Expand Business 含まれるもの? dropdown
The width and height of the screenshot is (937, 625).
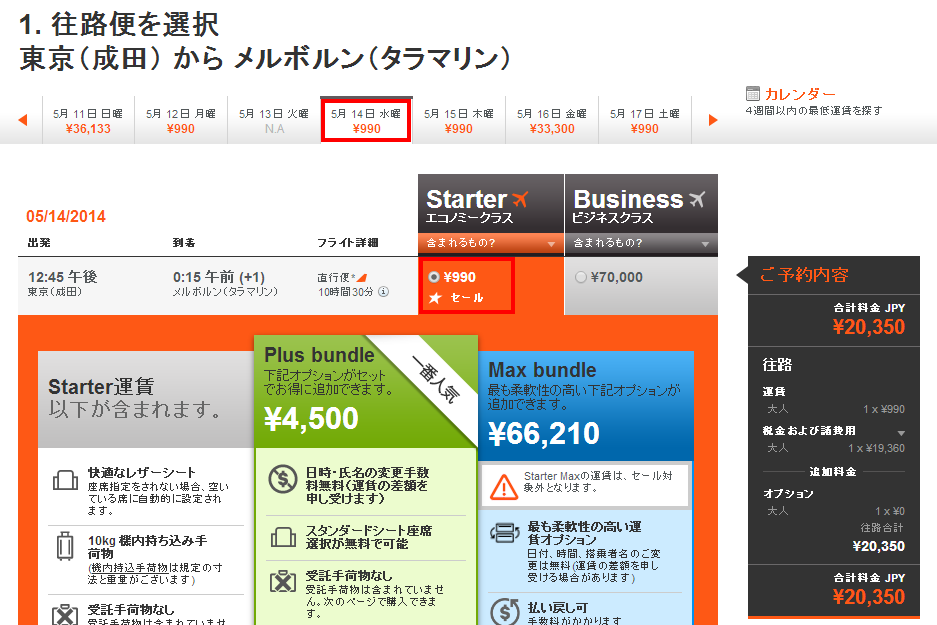[641, 243]
